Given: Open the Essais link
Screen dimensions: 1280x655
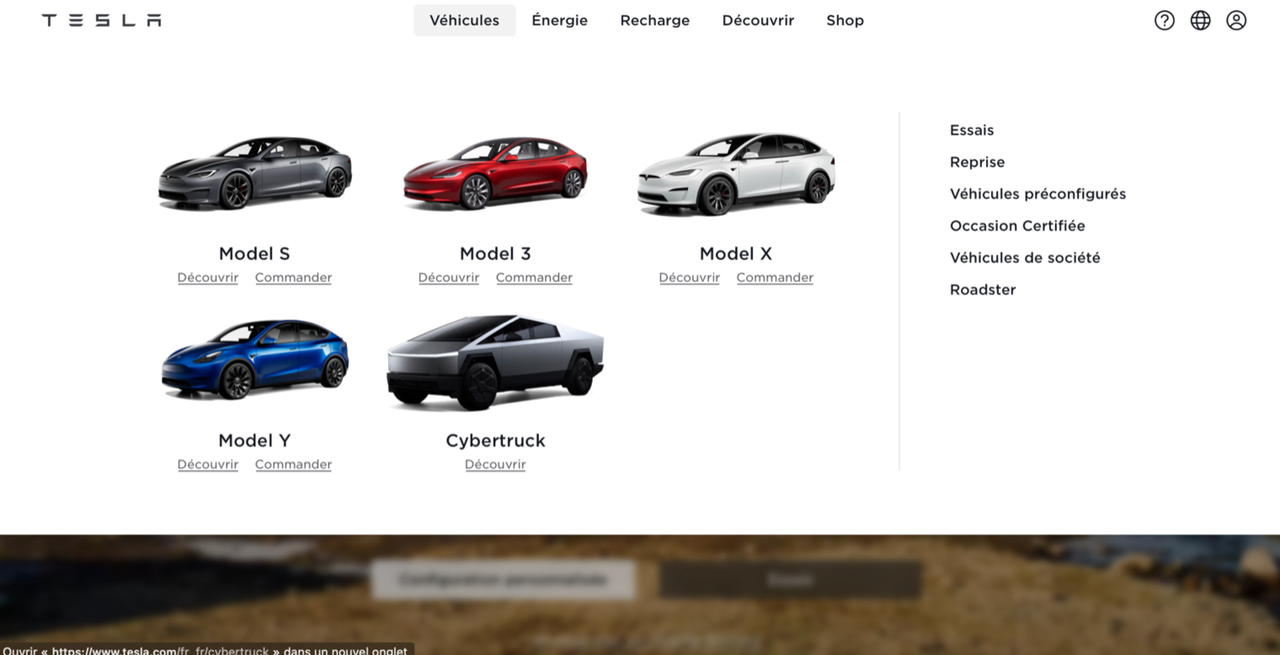Looking at the screenshot, I should click(x=972, y=130).
